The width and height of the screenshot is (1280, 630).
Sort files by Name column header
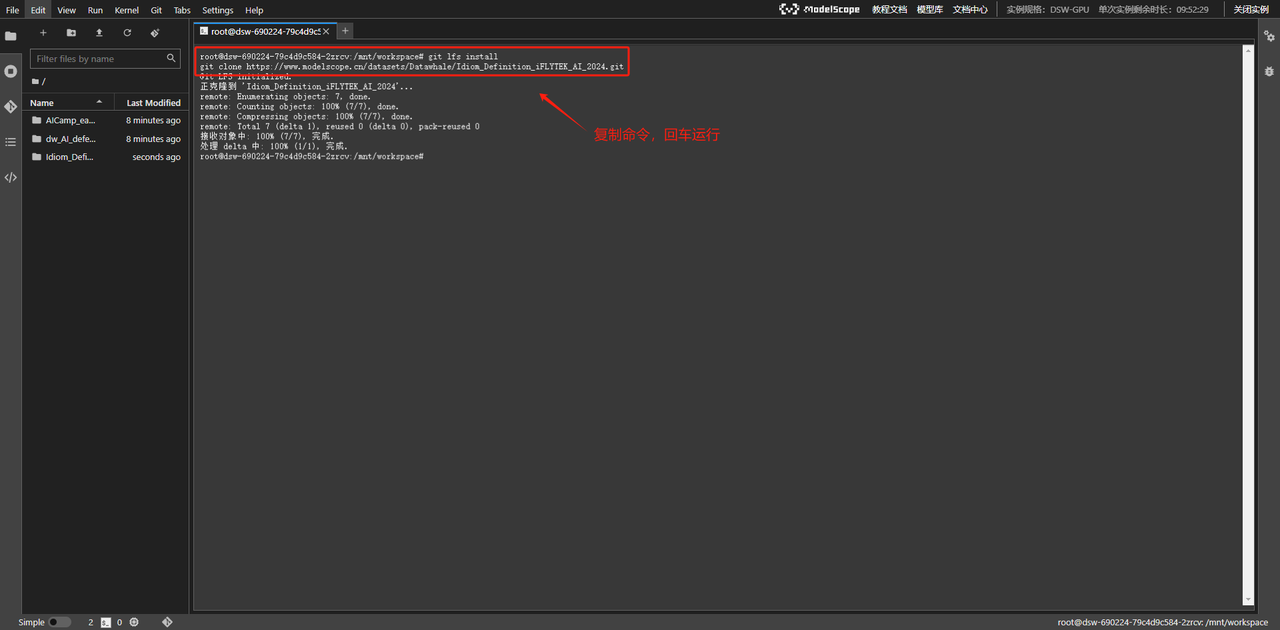click(42, 103)
